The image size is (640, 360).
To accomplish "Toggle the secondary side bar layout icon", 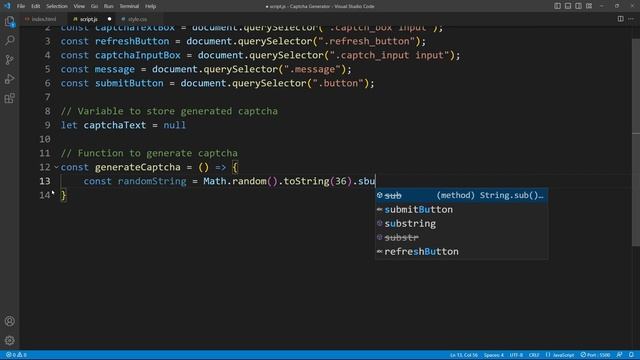I will click(578, 6).
